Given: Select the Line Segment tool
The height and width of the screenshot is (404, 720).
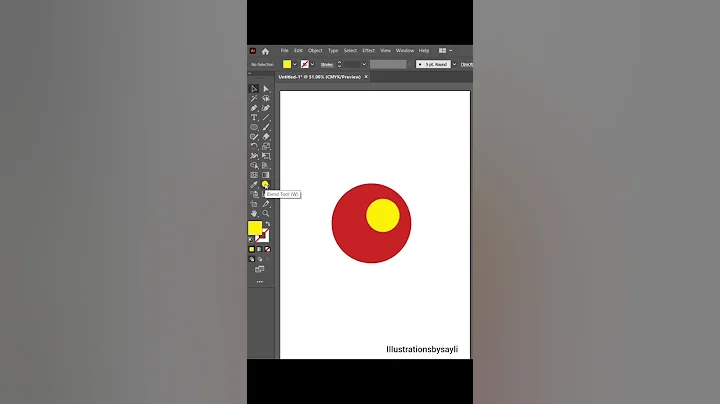Looking at the screenshot, I should (x=266, y=118).
